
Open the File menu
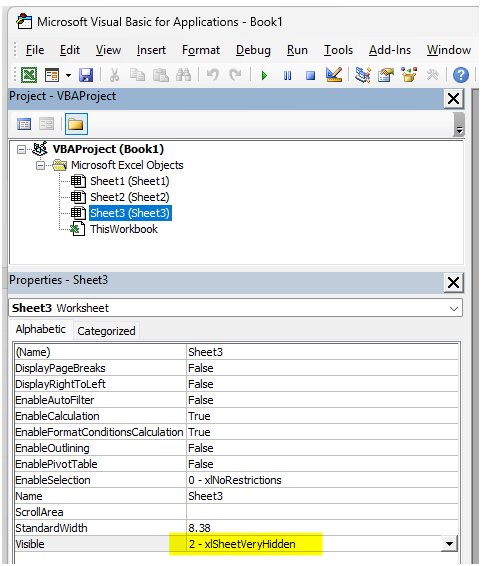(35, 50)
